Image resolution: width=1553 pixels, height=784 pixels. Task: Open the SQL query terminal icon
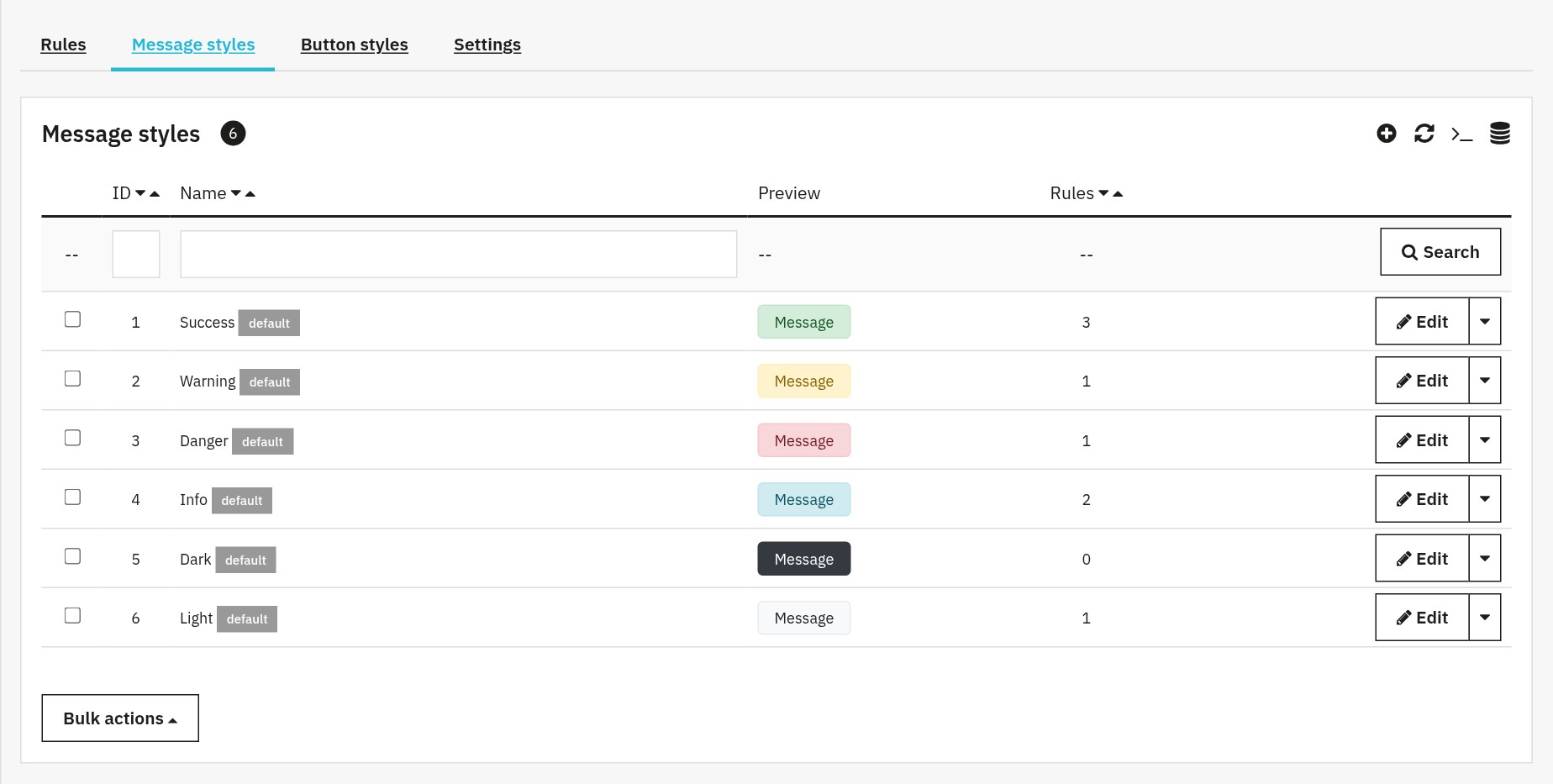[1462, 134]
